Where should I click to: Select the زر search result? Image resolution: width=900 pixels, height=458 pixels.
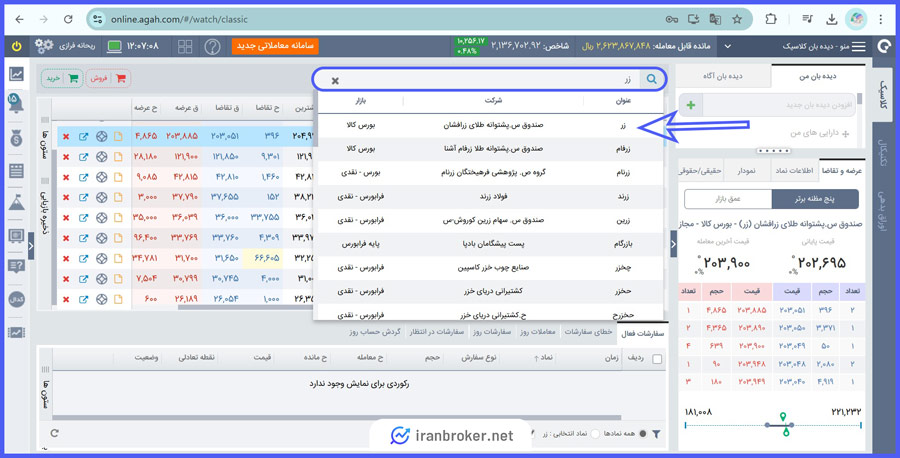(491, 125)
